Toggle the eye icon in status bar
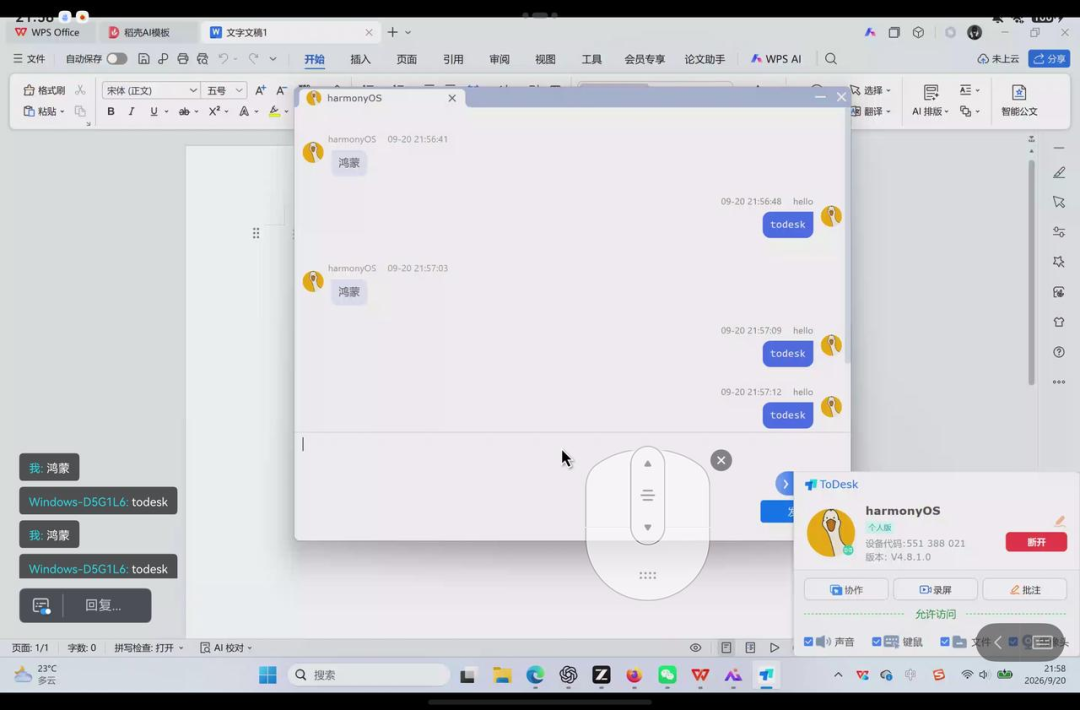Screen dimensions: 1080x710 [696, 647]
